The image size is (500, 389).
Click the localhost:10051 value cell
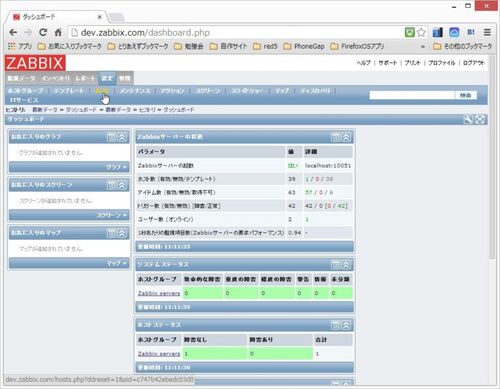tap(328, 166)
